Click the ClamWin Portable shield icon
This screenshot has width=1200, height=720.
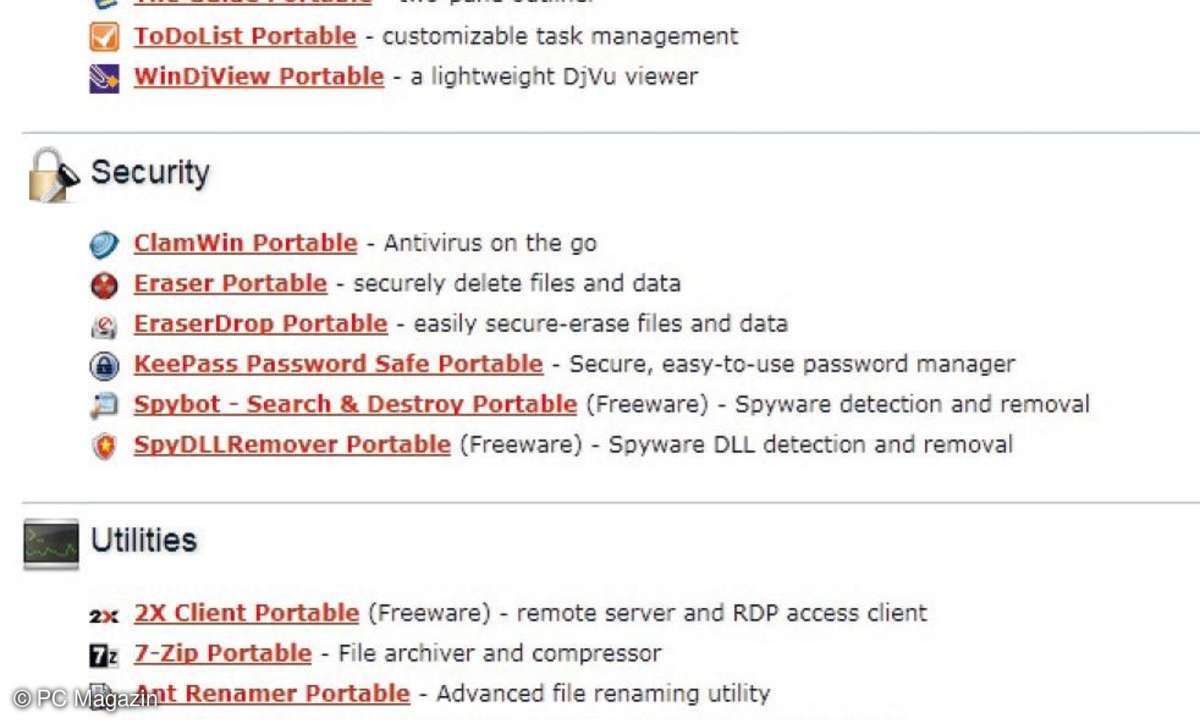[104, 244]
